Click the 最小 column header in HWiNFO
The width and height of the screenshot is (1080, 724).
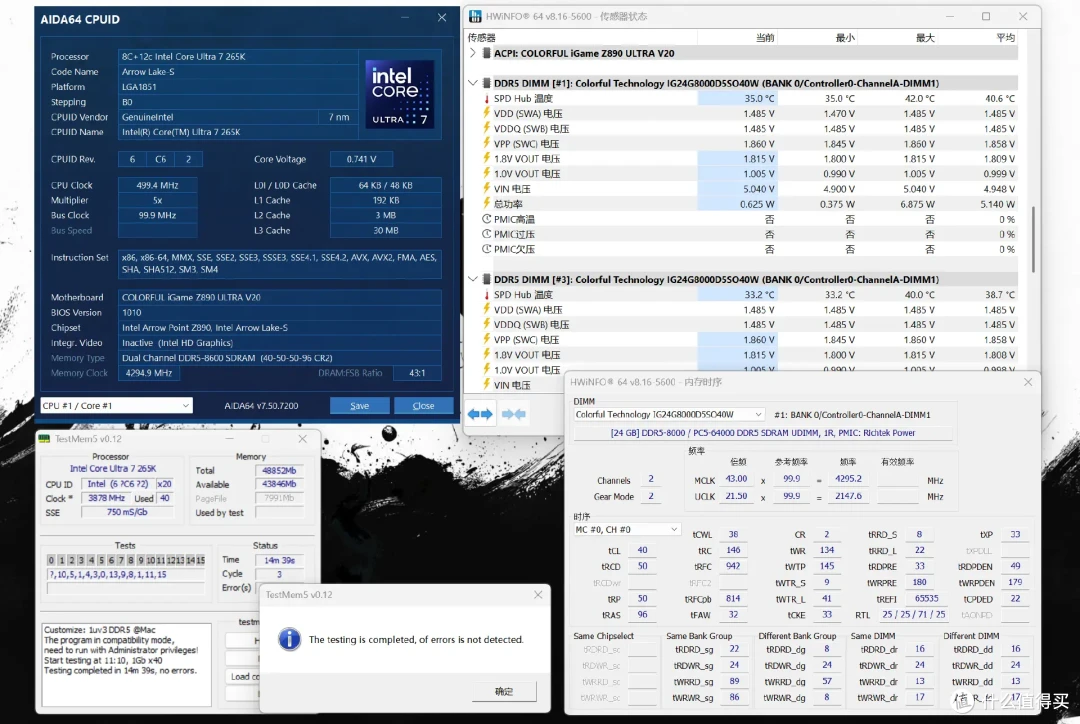coord(845,37)
